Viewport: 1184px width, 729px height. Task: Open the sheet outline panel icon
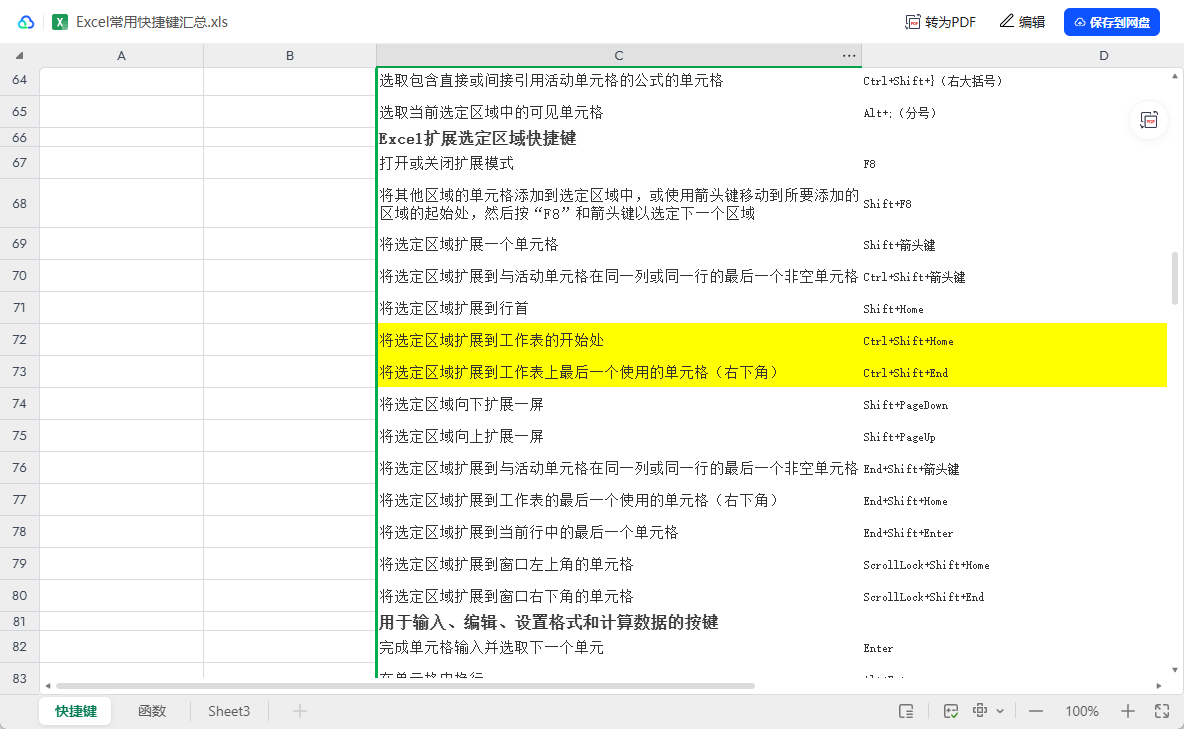point(906,711)
